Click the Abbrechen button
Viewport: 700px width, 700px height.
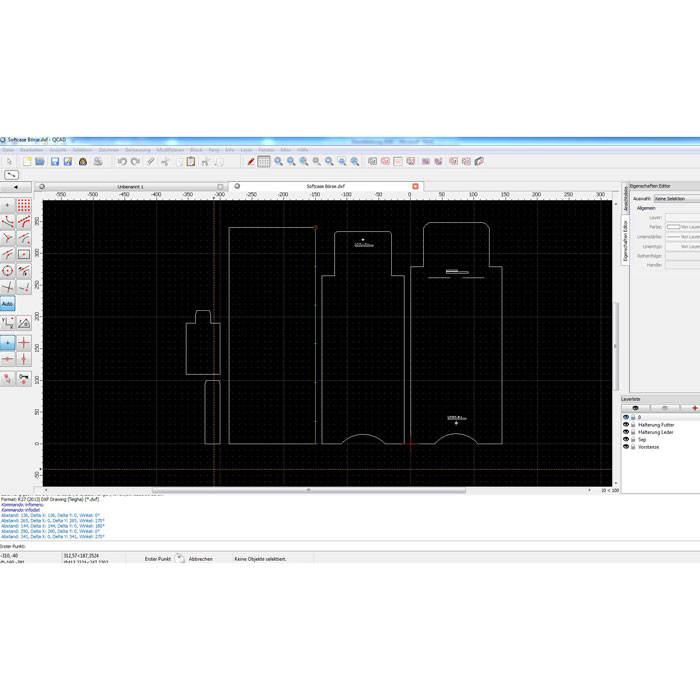coord(201,559)
